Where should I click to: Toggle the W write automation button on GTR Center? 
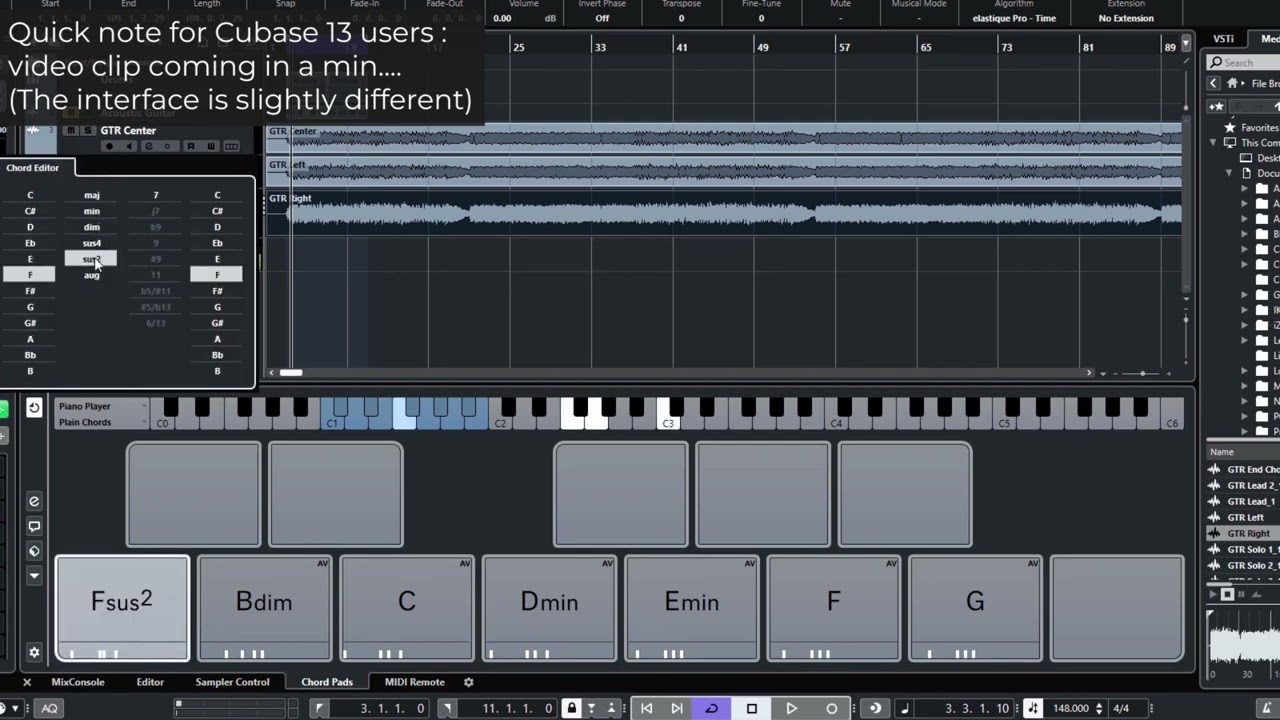[x=210, y=147]
